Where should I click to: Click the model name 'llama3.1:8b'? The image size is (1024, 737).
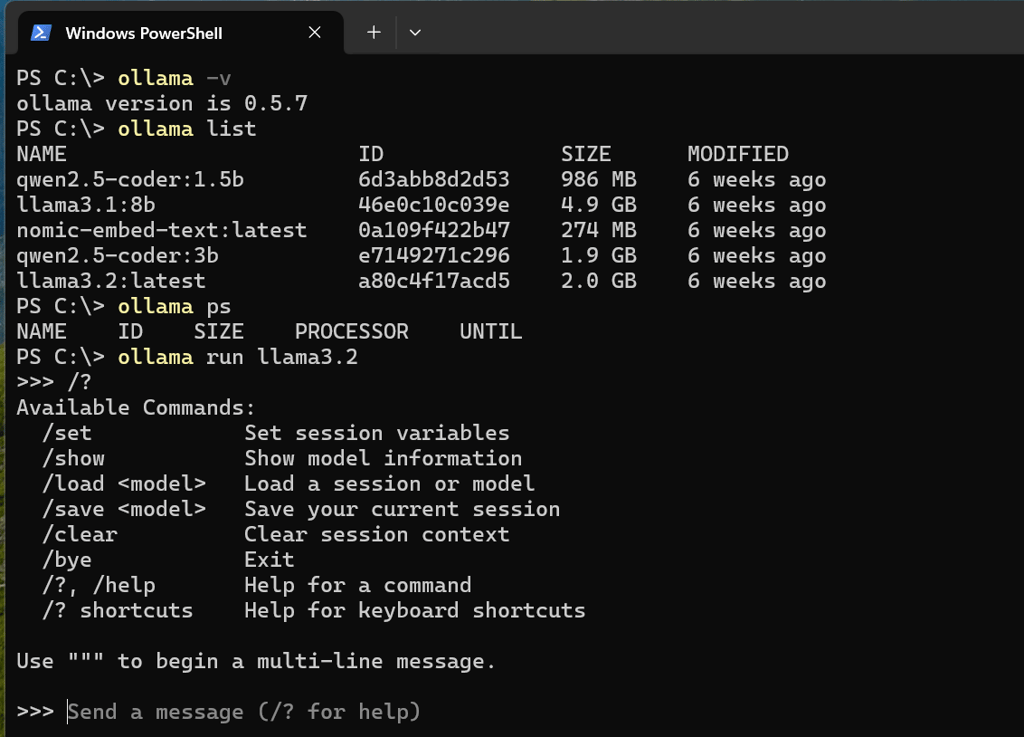[x=86, y=205]
